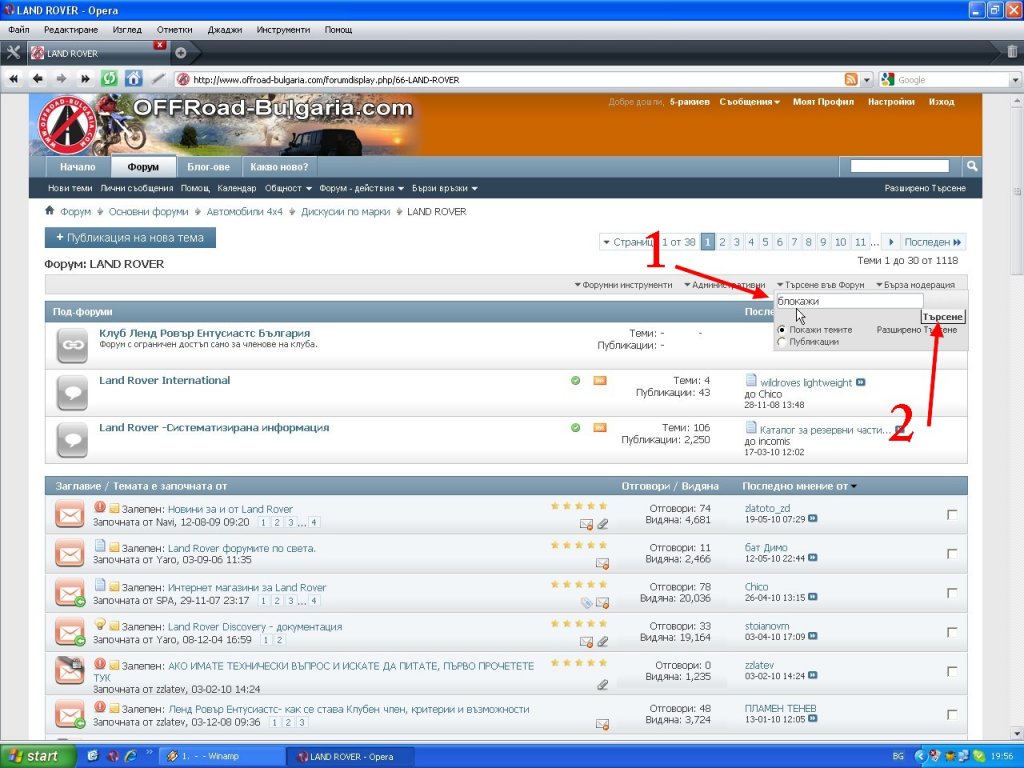Tick checkbox for 'Новини за и от Land Rover' thread
The width and height of the screenshot is (1024, 768).
click(951, 515)
